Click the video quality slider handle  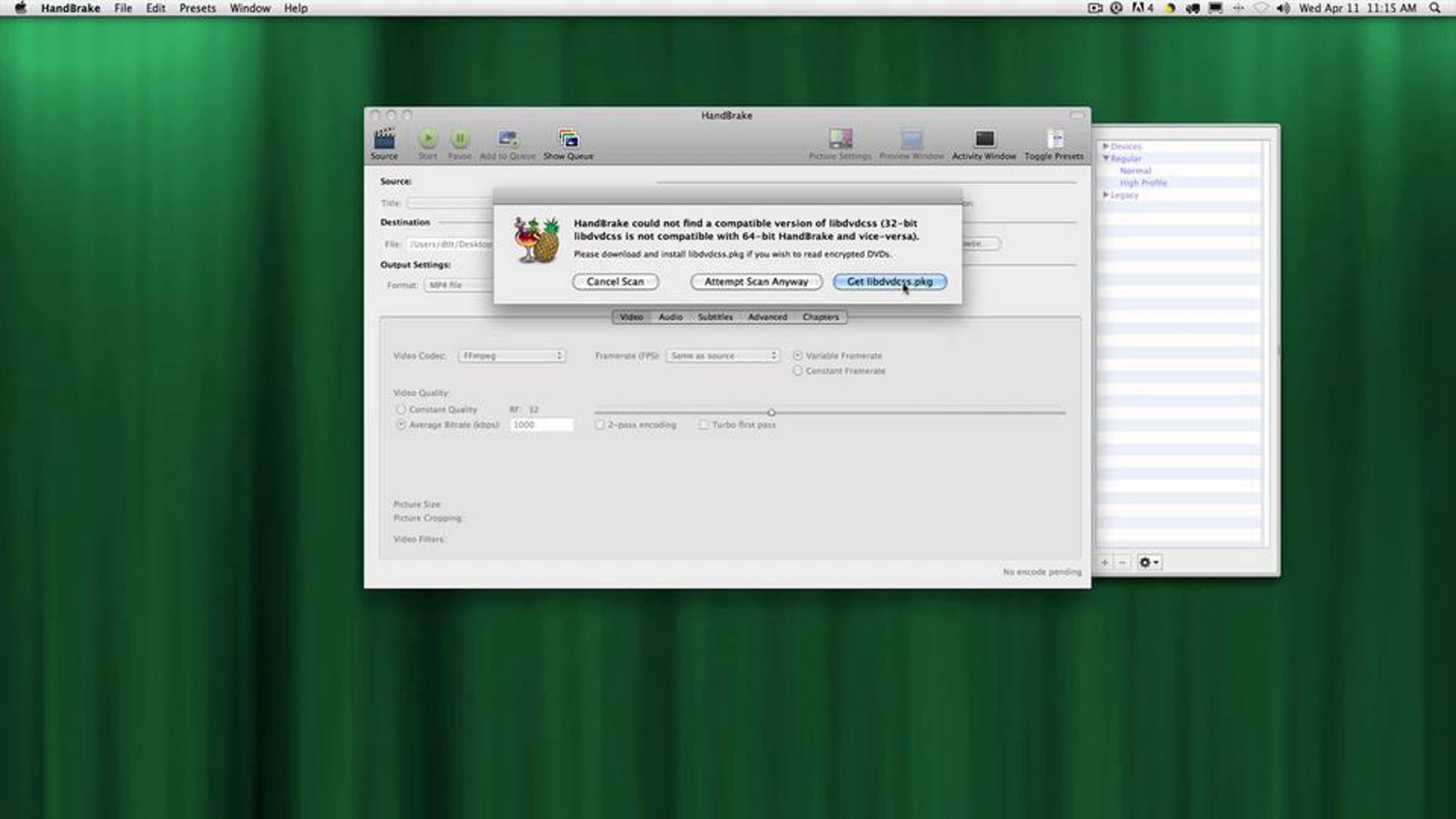coord(771,413)
